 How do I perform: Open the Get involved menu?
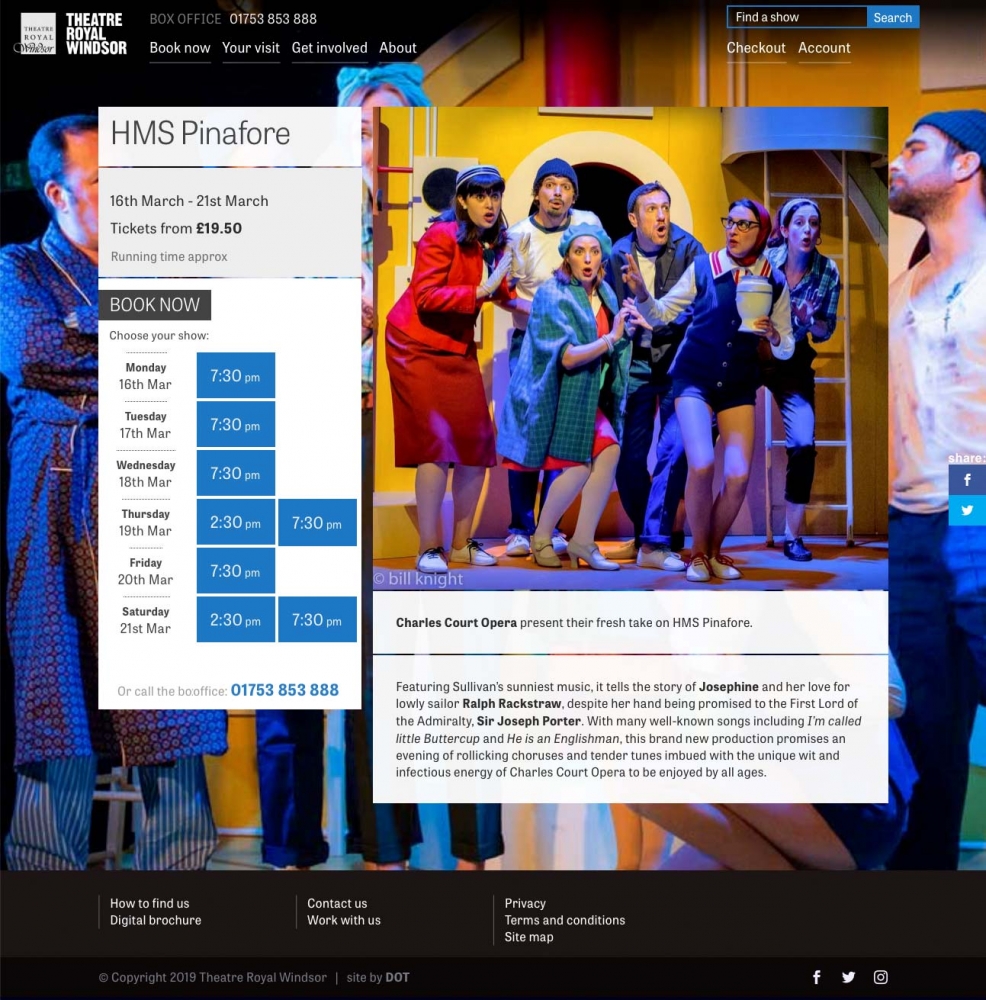[x=329, y=48]
